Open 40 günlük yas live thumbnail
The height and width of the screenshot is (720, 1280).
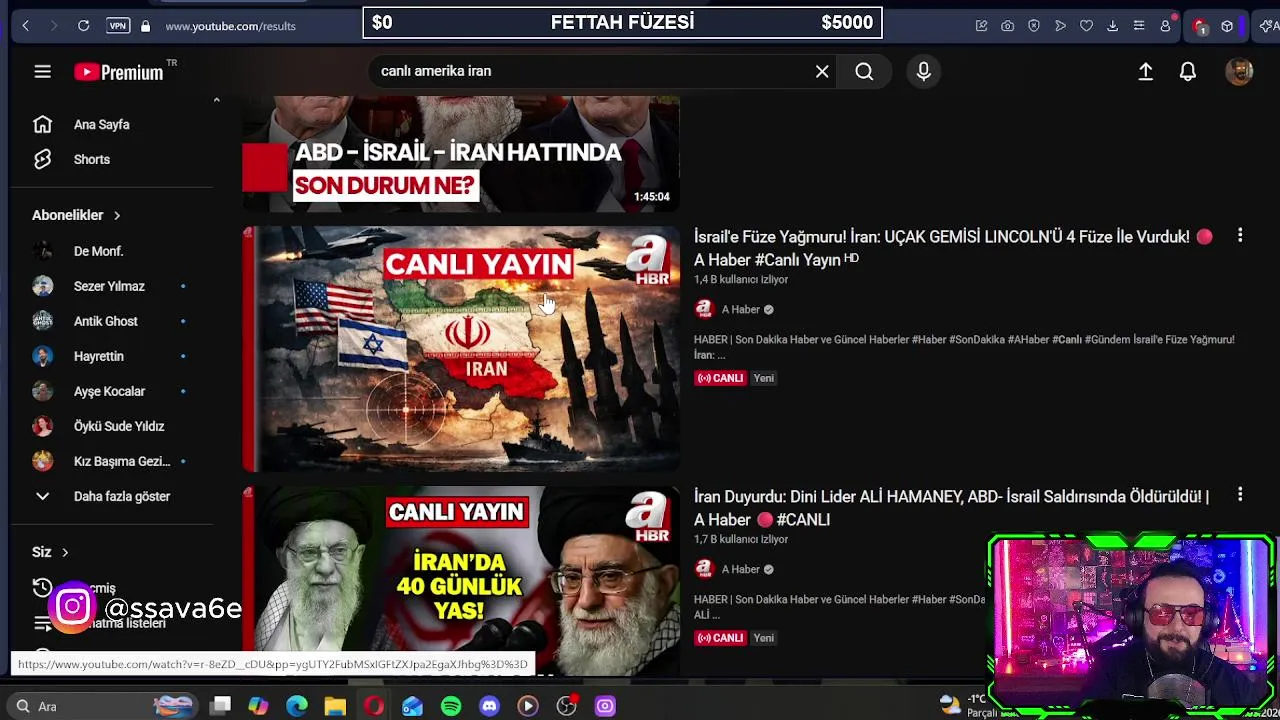pos(461,580)
